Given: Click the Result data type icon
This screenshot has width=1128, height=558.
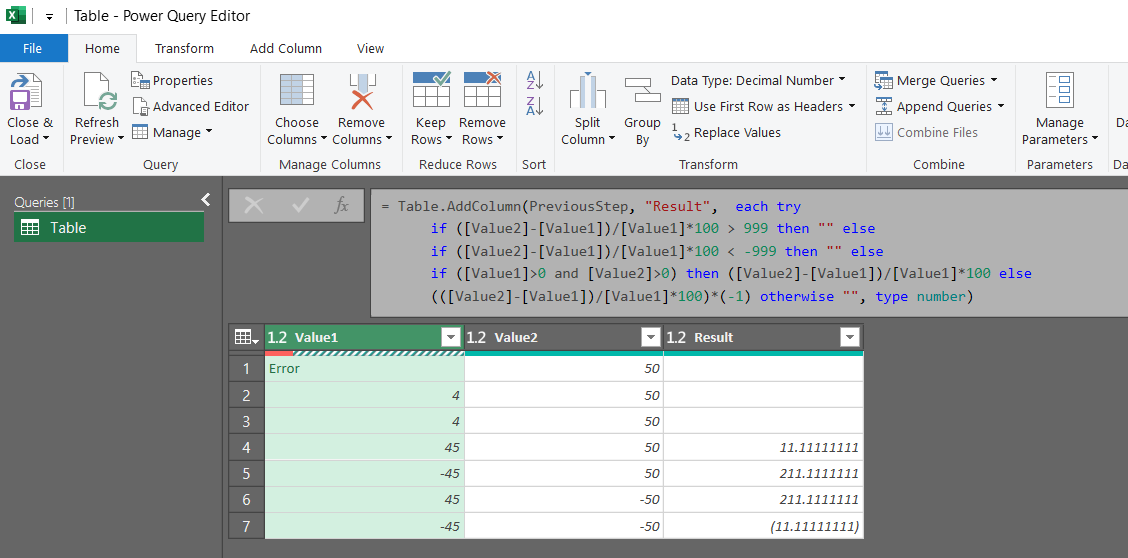Looking at the screenshot, I should point(677,337).
